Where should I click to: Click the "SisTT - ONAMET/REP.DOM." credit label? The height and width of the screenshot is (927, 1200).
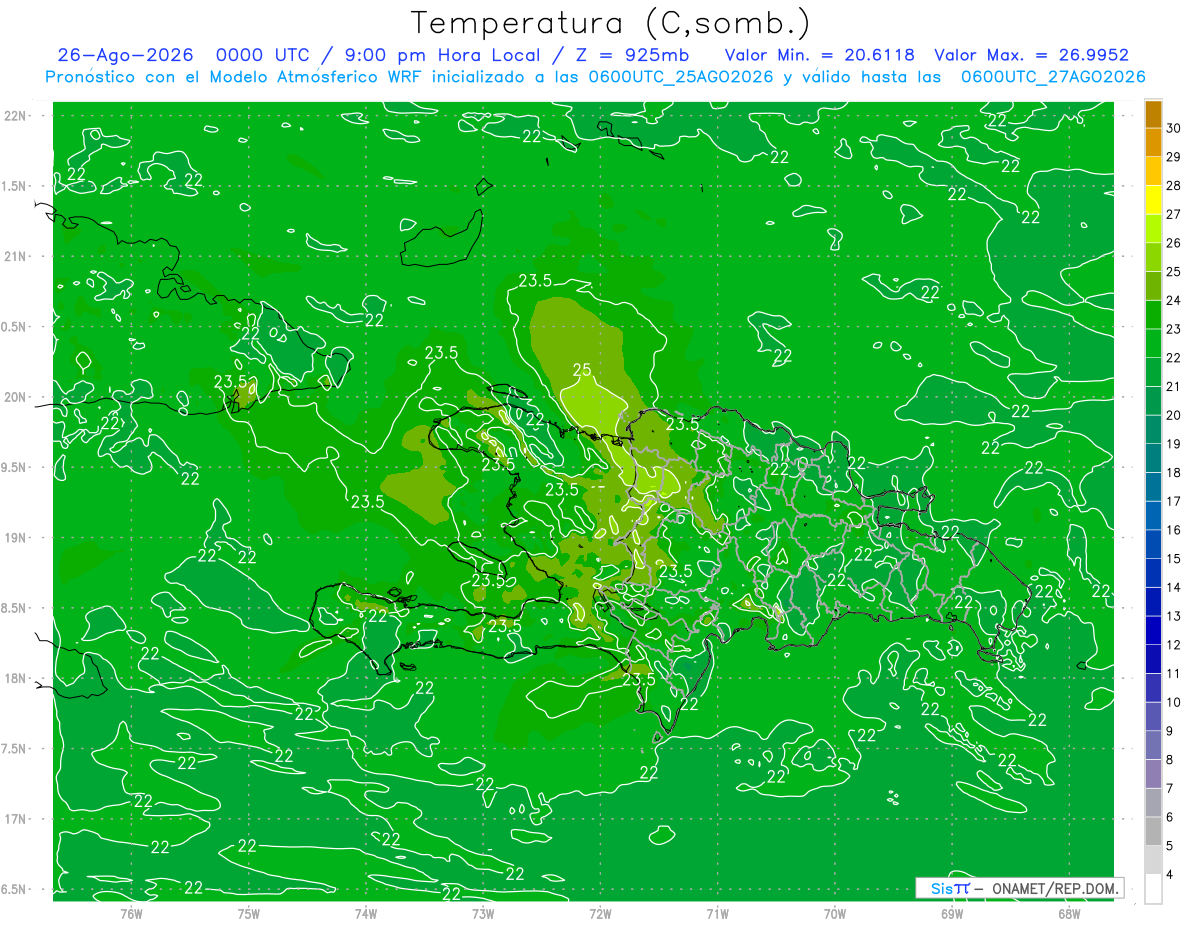coord(1020,888)
